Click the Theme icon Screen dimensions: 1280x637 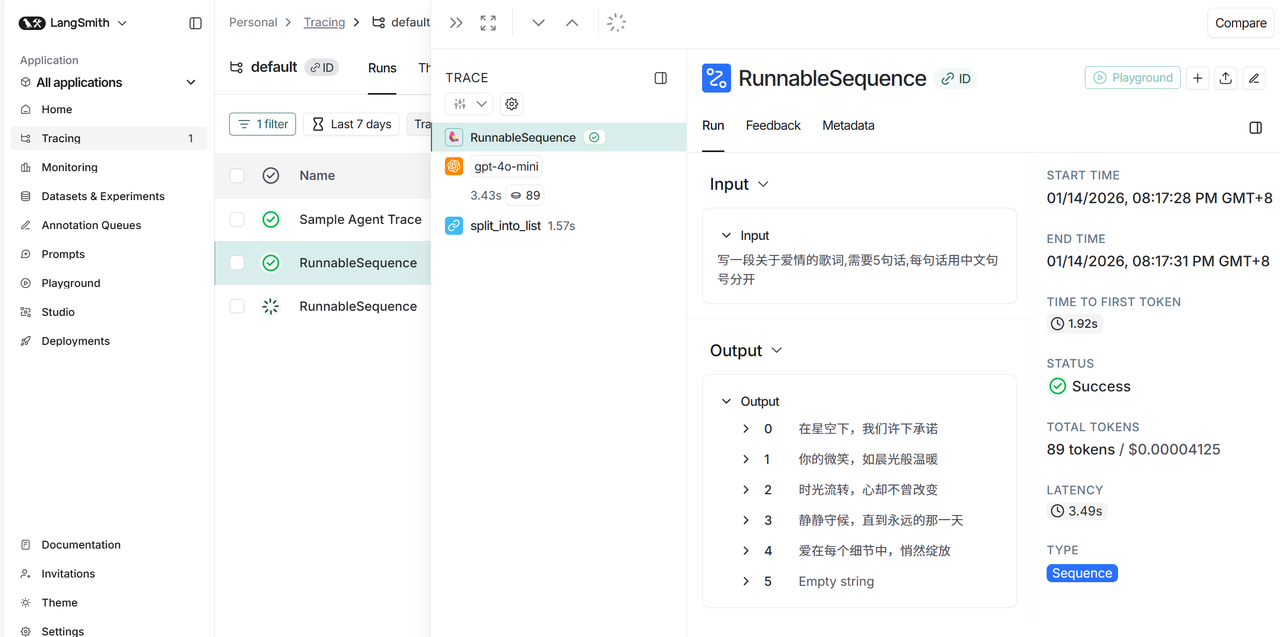coord(26,603)
